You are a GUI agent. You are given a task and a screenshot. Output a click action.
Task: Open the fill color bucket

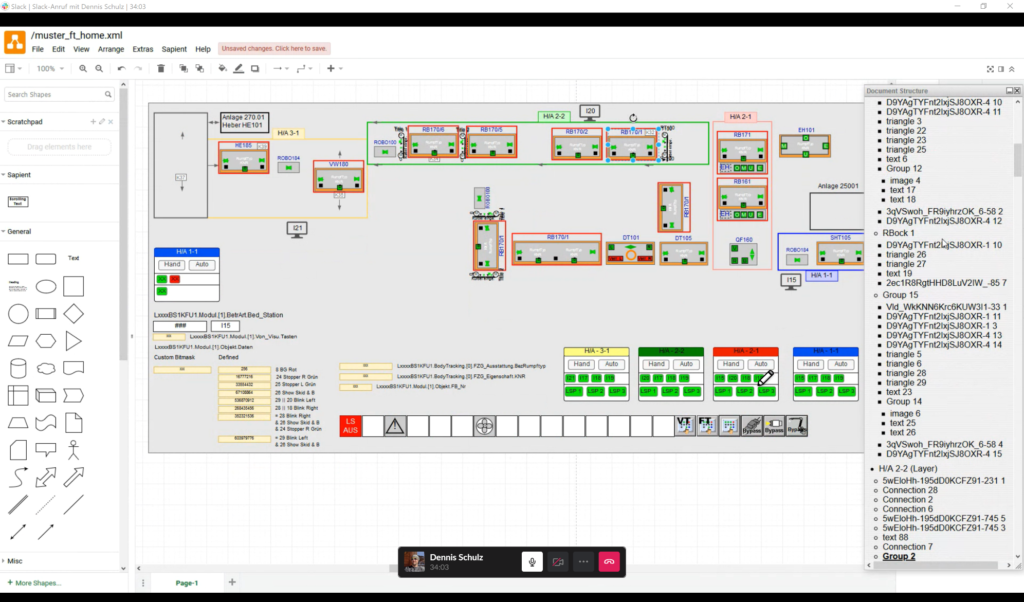pos(223,69)
